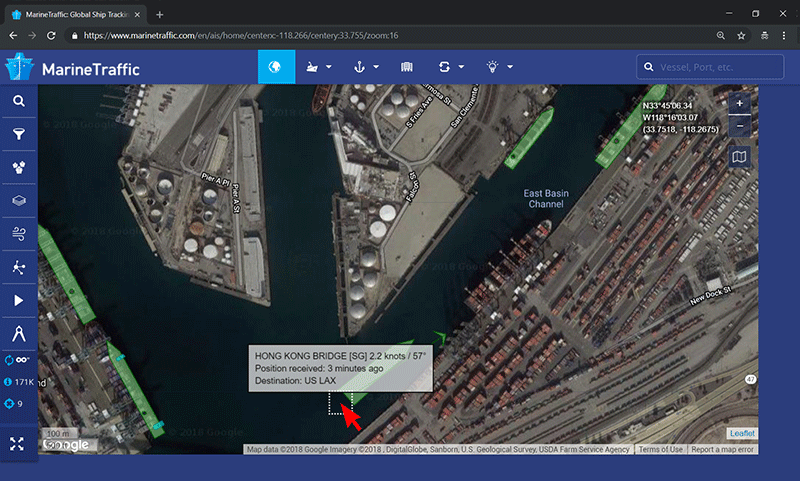This screenshot has width=800, height=481.
Task: Open the Leaflet attribution link
Action: tap(742, 433)
